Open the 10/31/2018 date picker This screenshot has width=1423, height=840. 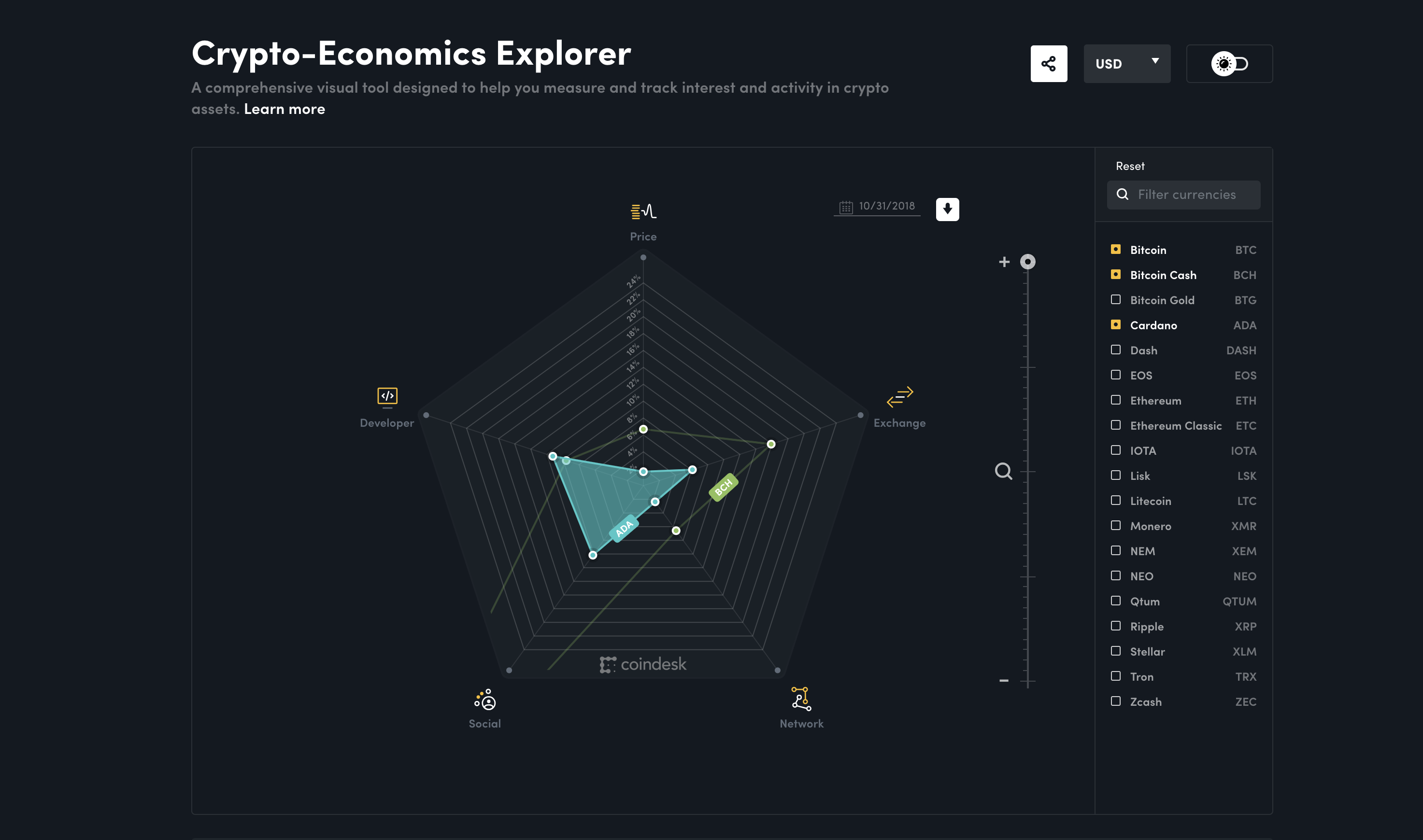pos(877,207)
